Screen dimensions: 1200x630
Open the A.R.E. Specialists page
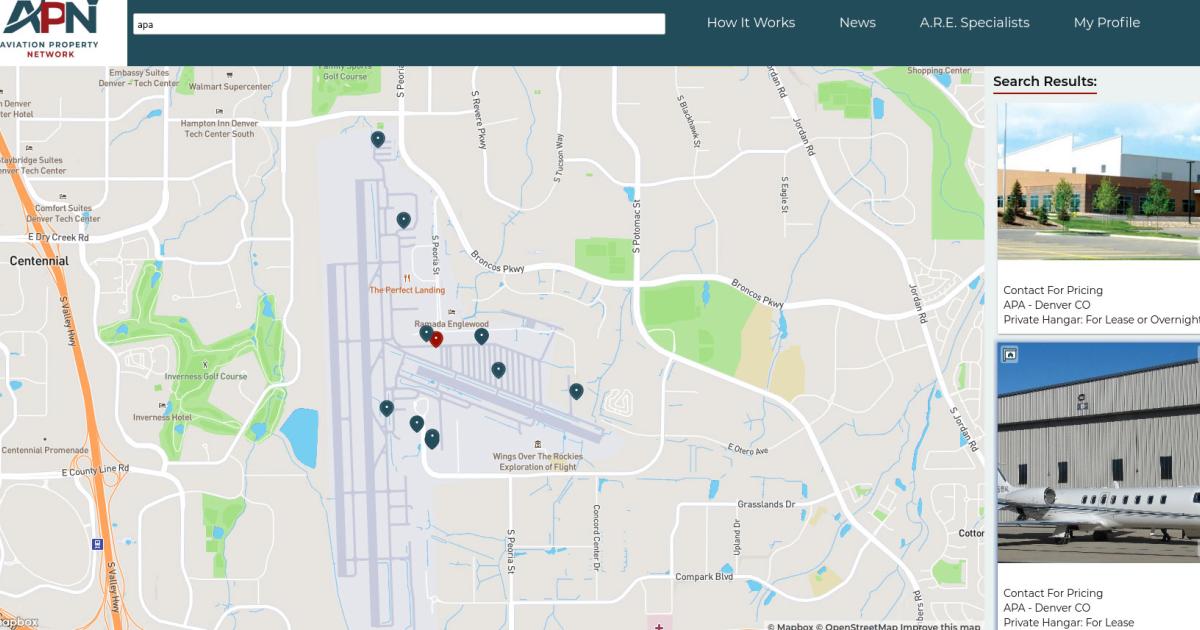click(974, 23)
